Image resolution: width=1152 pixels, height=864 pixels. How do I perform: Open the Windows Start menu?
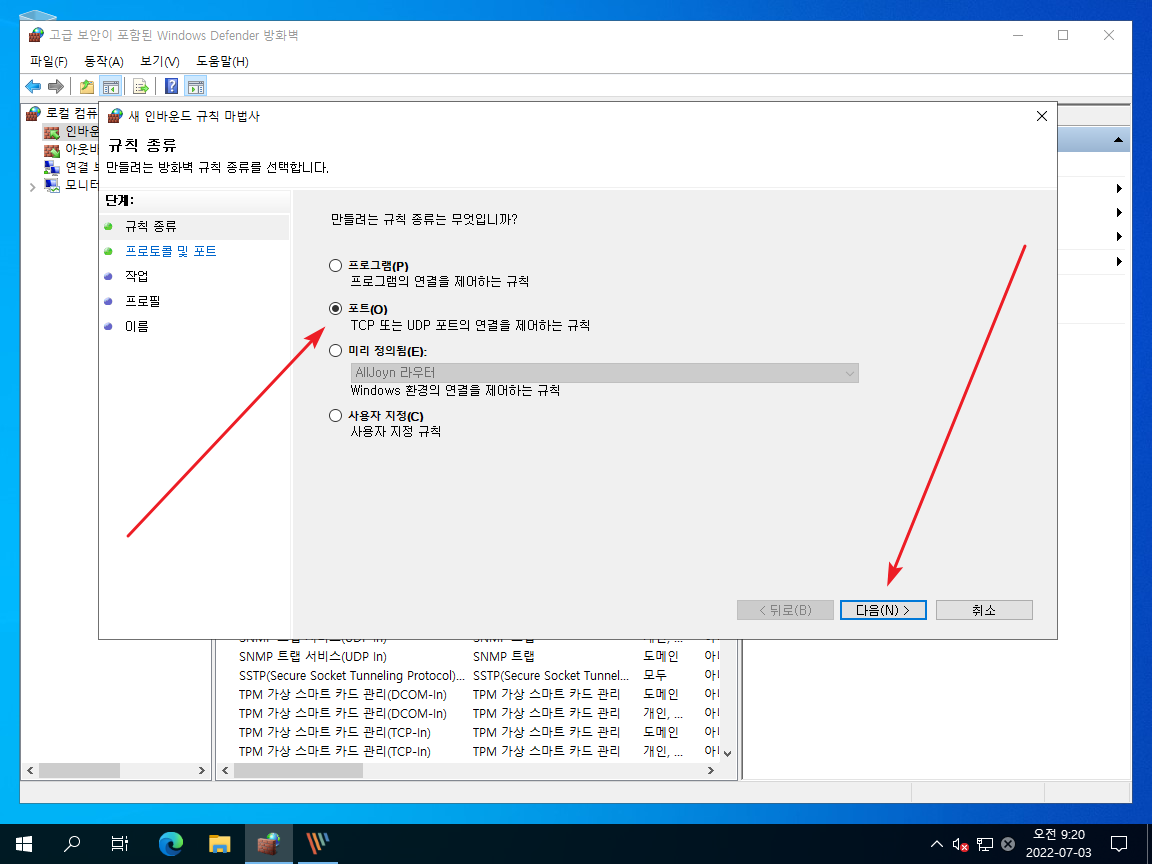(24, 843)
